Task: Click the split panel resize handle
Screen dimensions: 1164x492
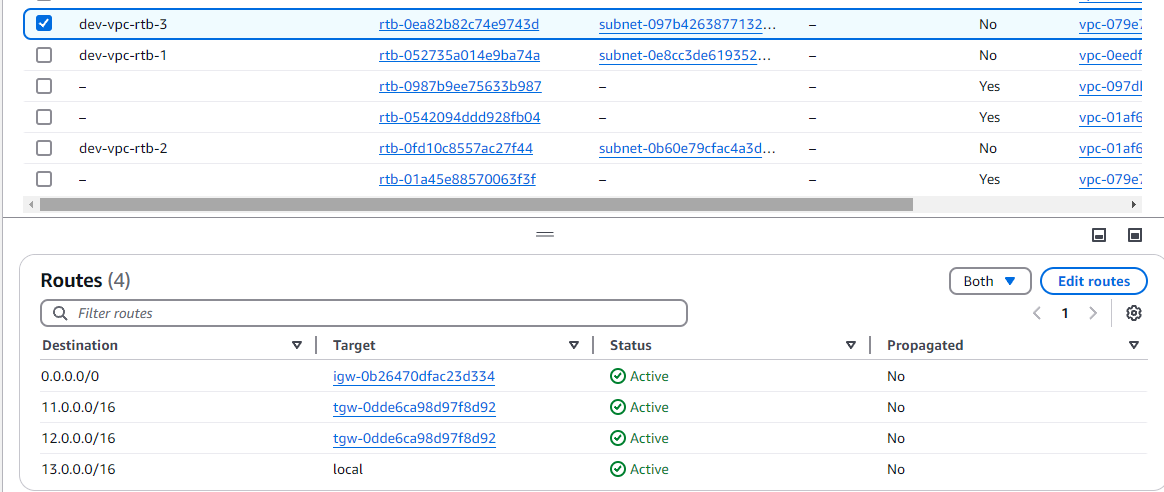Action: point(545,234)
